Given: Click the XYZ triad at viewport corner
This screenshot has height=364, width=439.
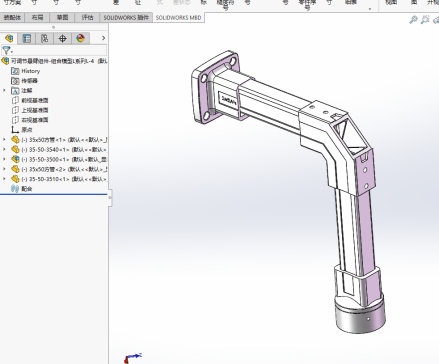Looking at the screenshot, I should coord(133,358).
